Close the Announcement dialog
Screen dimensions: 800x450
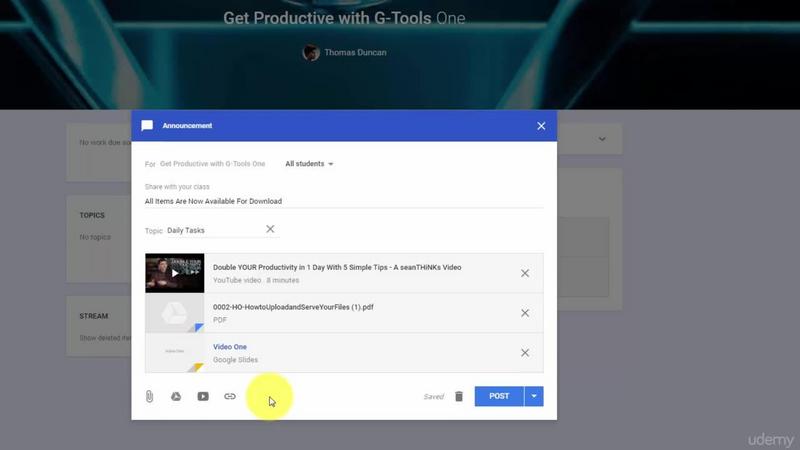pos(541,126)
